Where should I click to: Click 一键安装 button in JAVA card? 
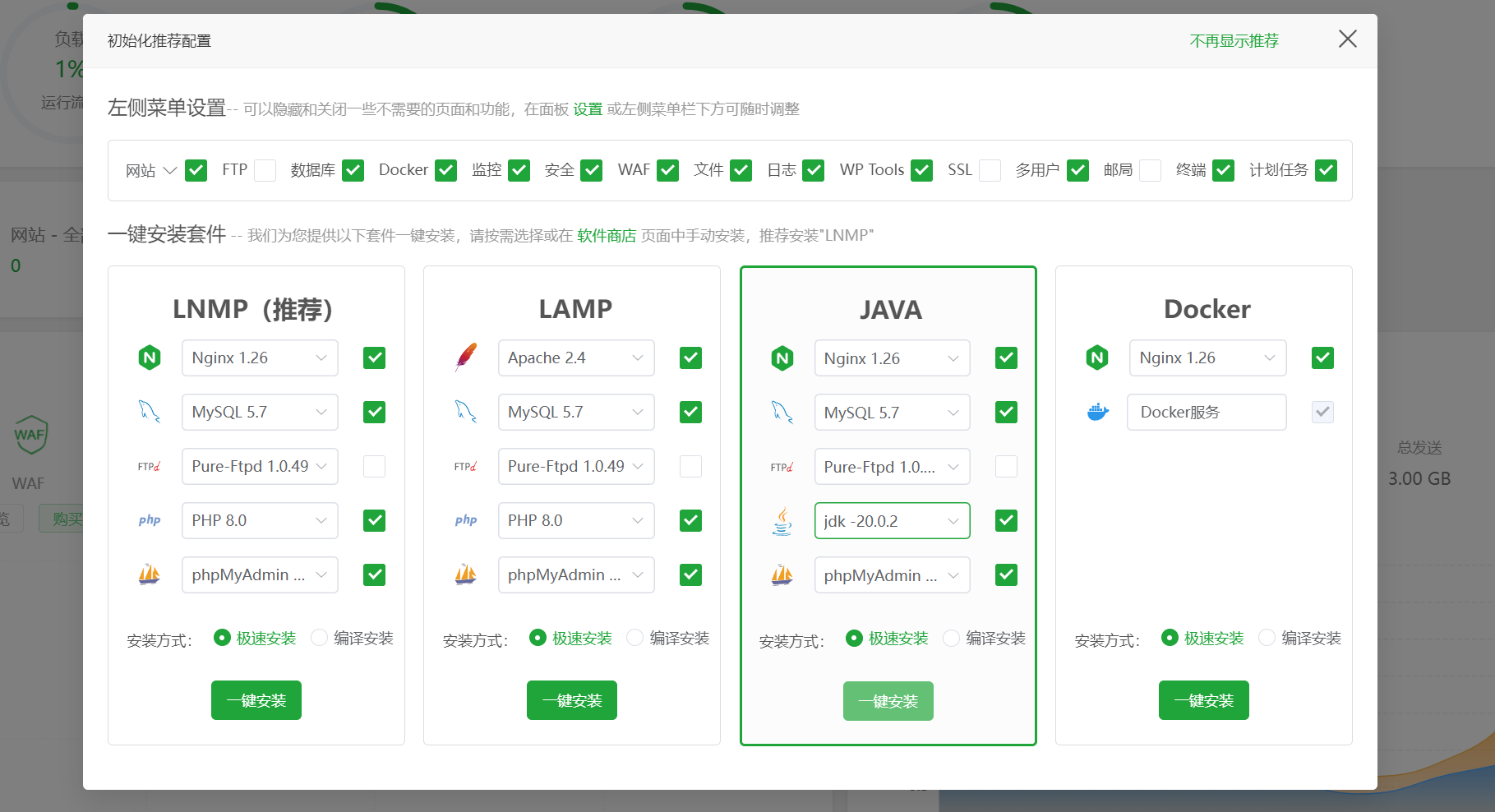[888, 701]
